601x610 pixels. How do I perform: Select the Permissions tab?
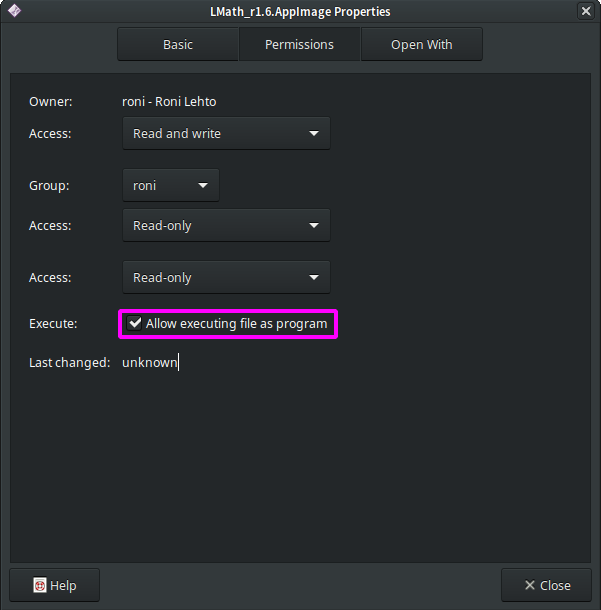coord(299,44)
